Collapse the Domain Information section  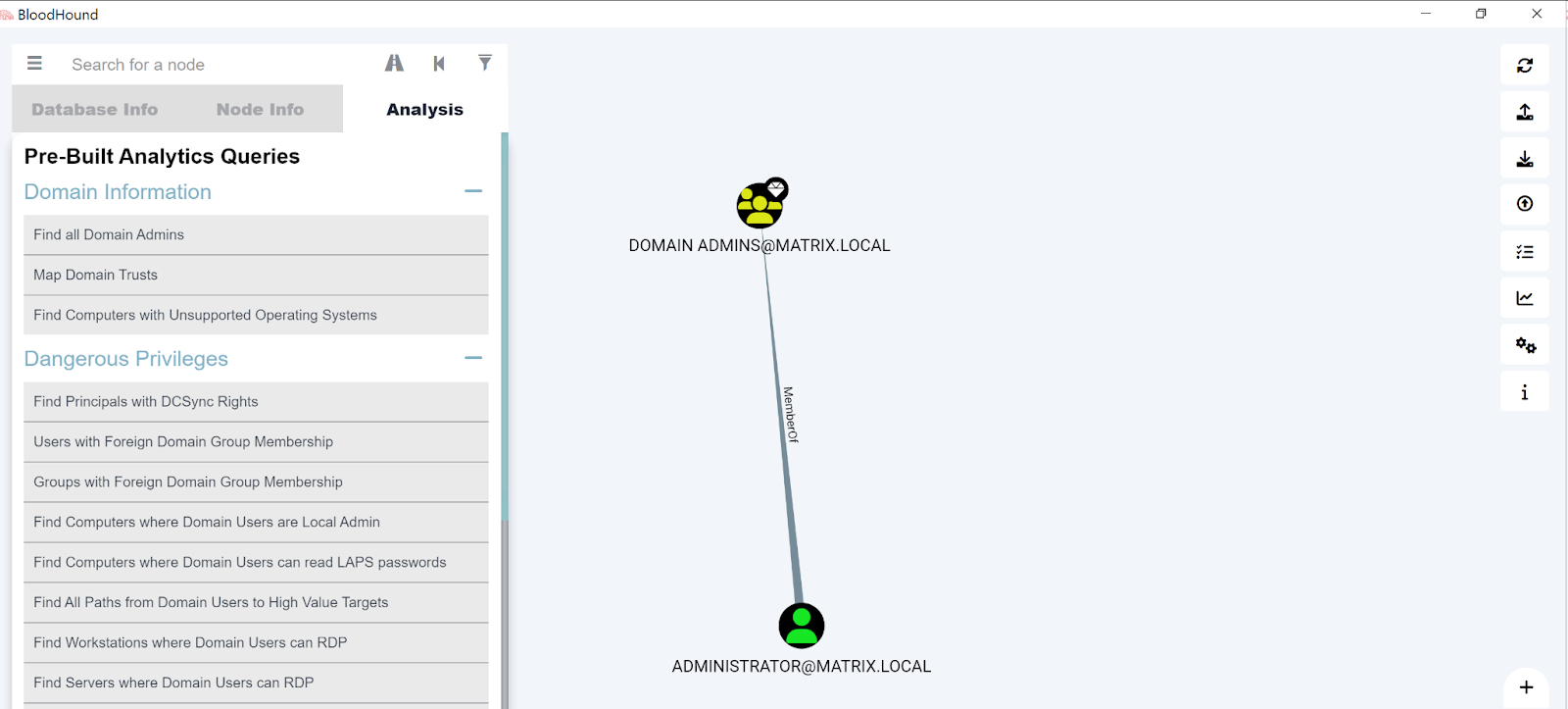pyautogui.click(x=473, y=191)
